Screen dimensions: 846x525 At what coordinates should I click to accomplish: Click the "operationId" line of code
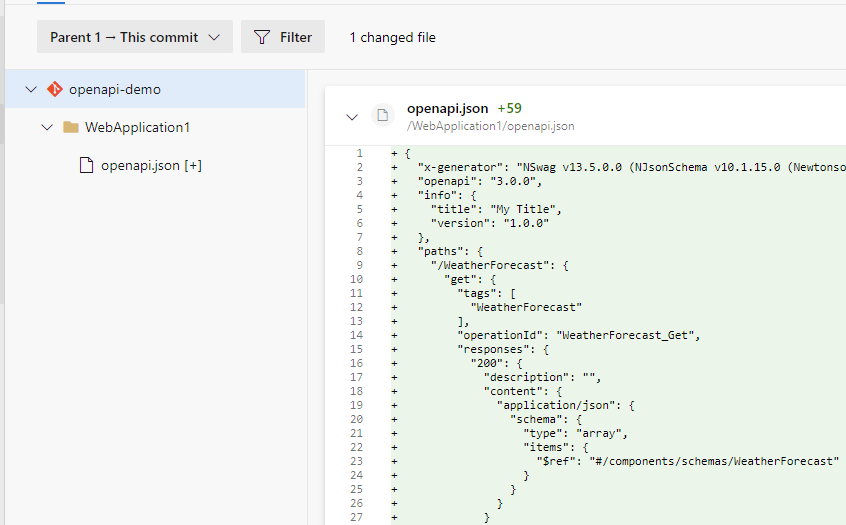578,336
